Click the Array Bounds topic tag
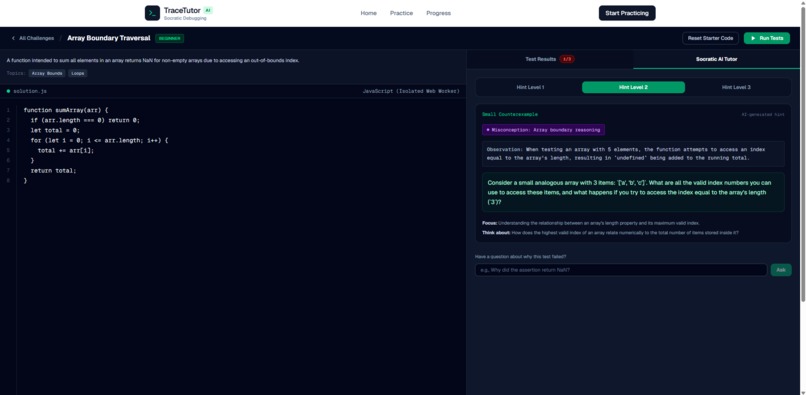Screen dimensions: 806x395 47,74
